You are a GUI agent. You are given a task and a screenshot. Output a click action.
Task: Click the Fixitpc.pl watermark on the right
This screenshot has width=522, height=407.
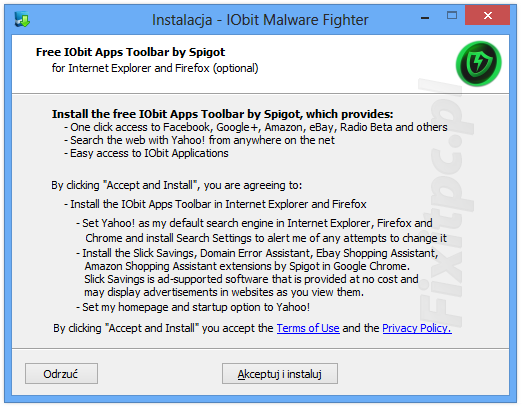pos(446,203)
